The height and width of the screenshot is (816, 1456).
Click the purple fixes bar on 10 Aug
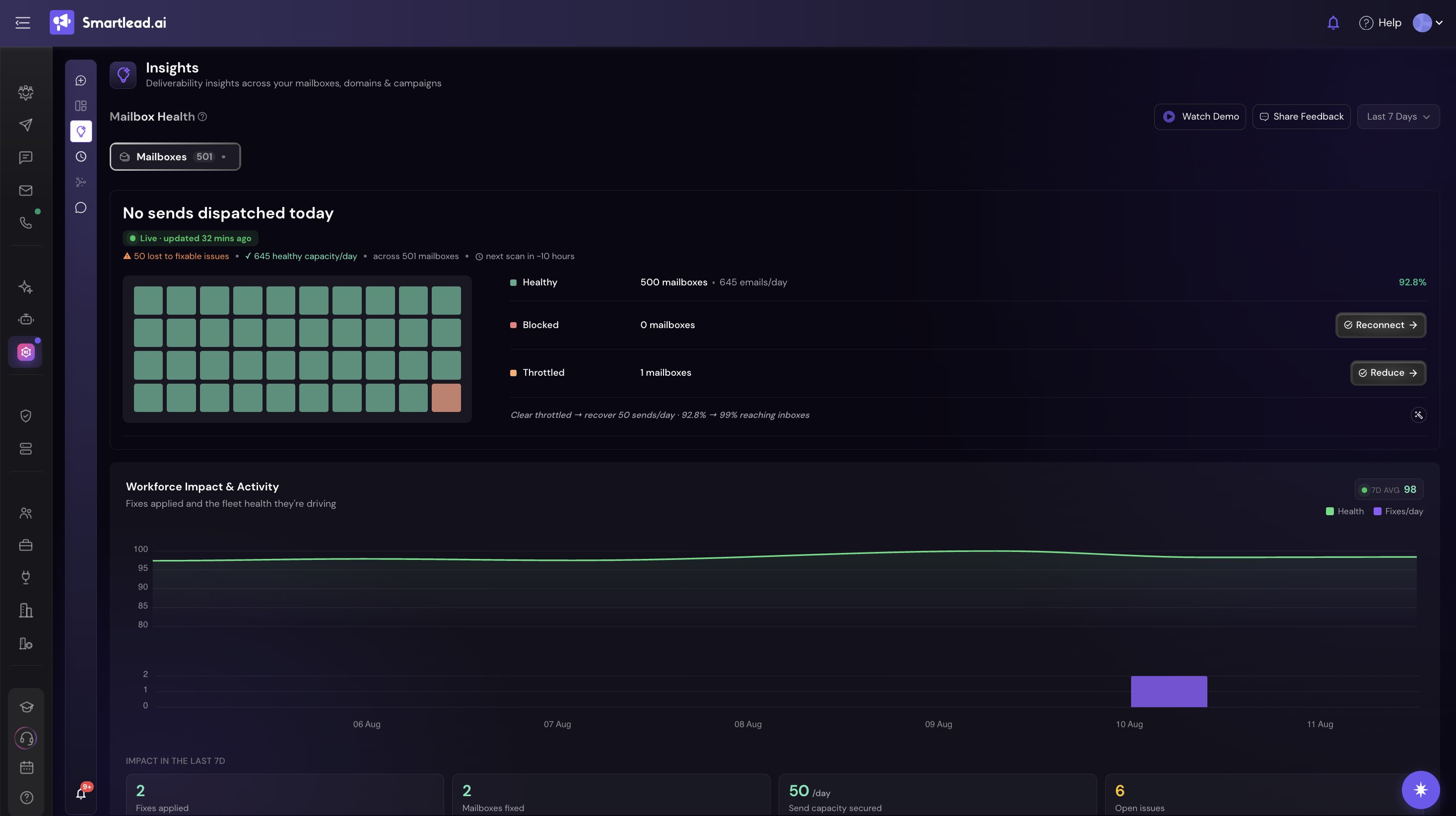1169,691
